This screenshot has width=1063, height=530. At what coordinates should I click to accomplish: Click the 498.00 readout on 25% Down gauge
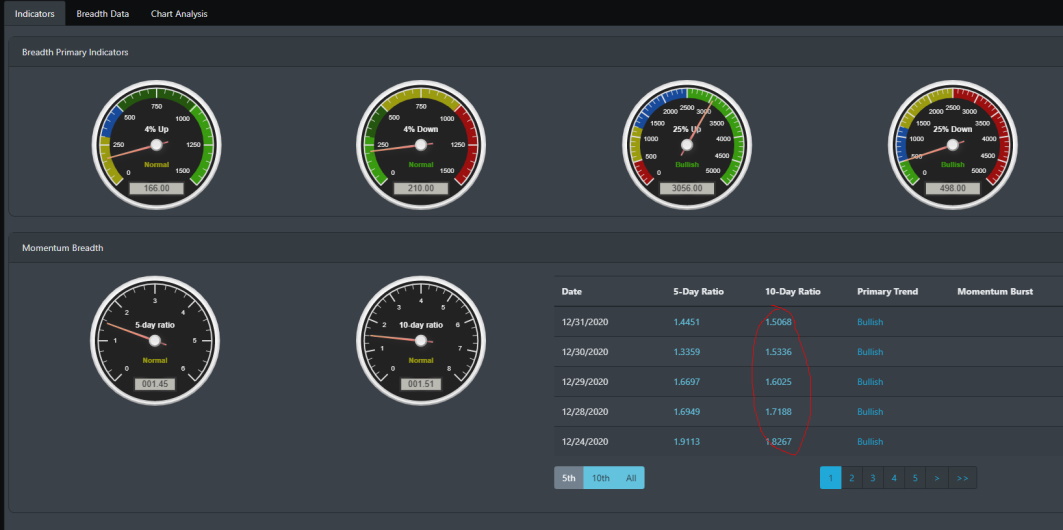pos(952,188)
